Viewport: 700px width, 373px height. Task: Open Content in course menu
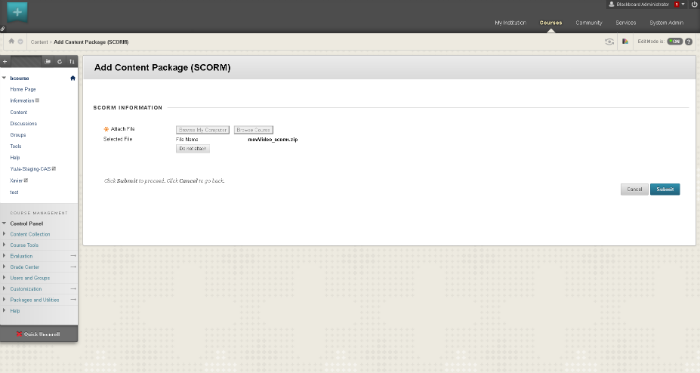pos(19,112)
